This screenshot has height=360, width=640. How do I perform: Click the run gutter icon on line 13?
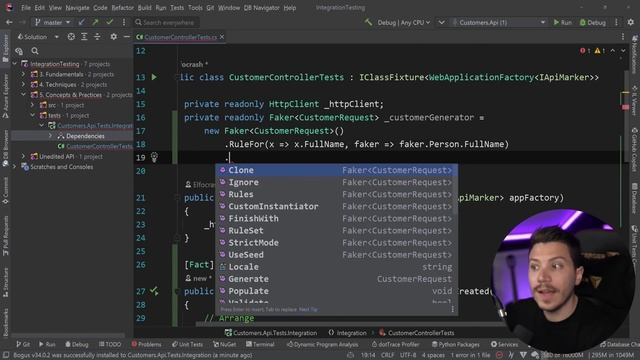154,77
